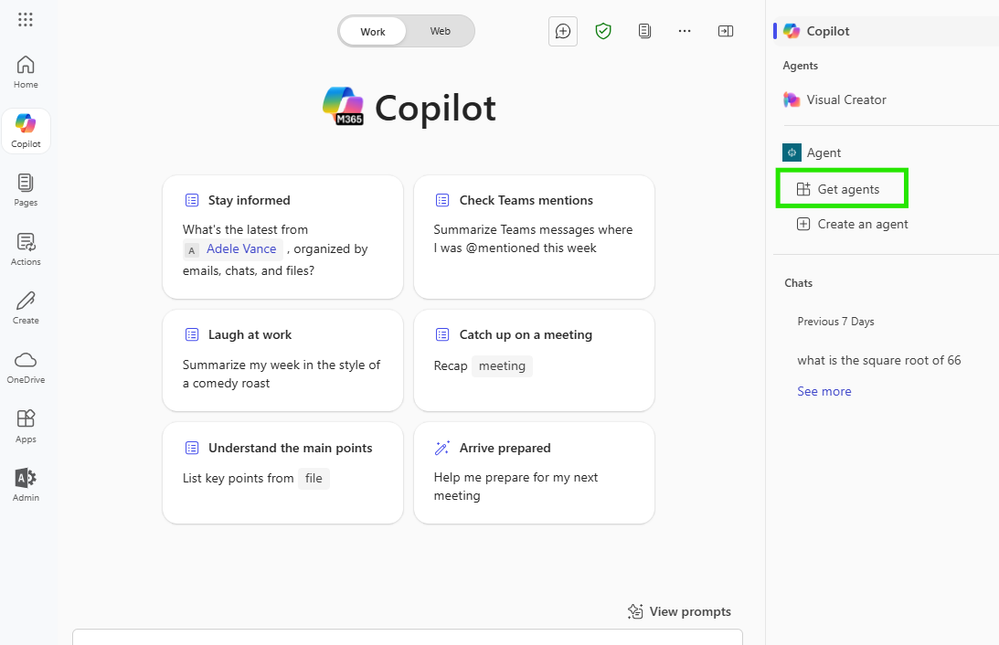Open the Admin center icon
999x645 pixels.
25,485
